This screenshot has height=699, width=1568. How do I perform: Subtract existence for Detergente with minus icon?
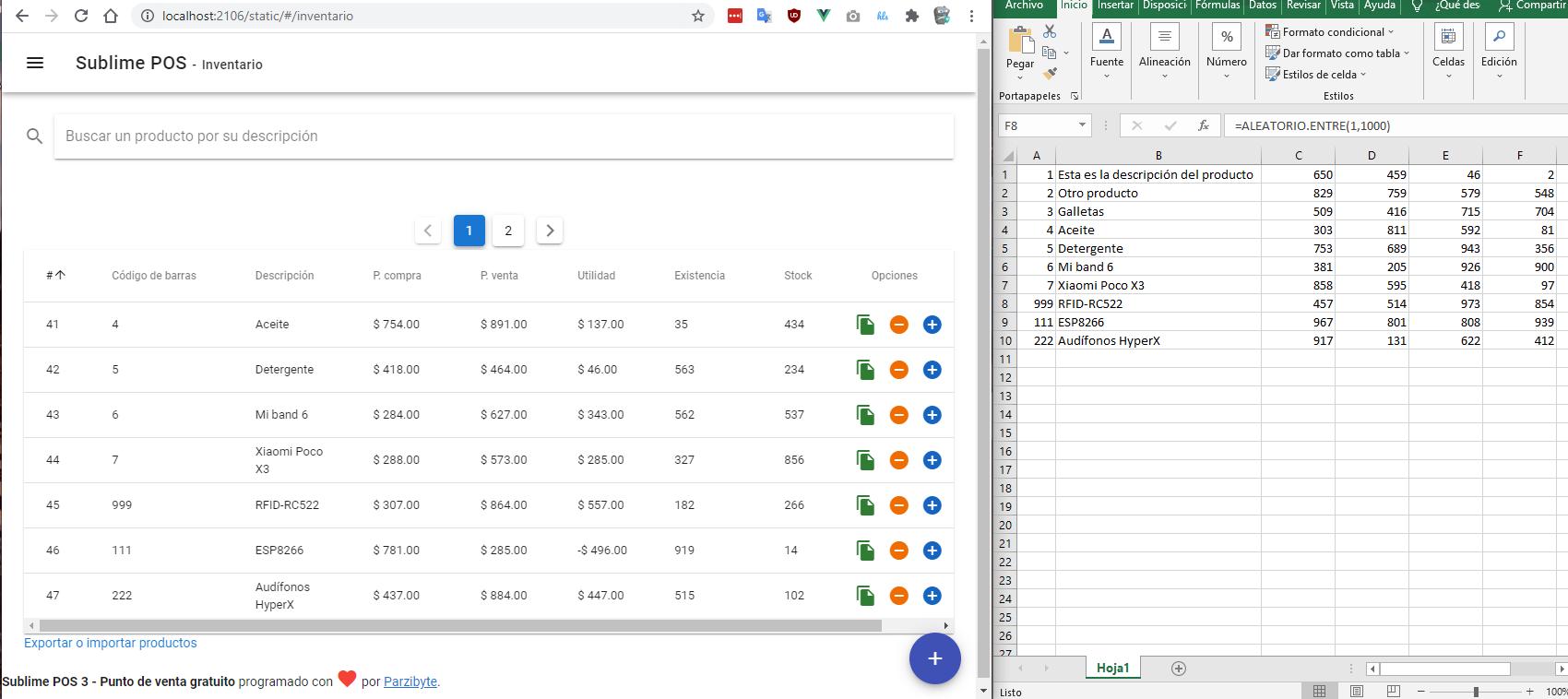[x=899, y=370]
